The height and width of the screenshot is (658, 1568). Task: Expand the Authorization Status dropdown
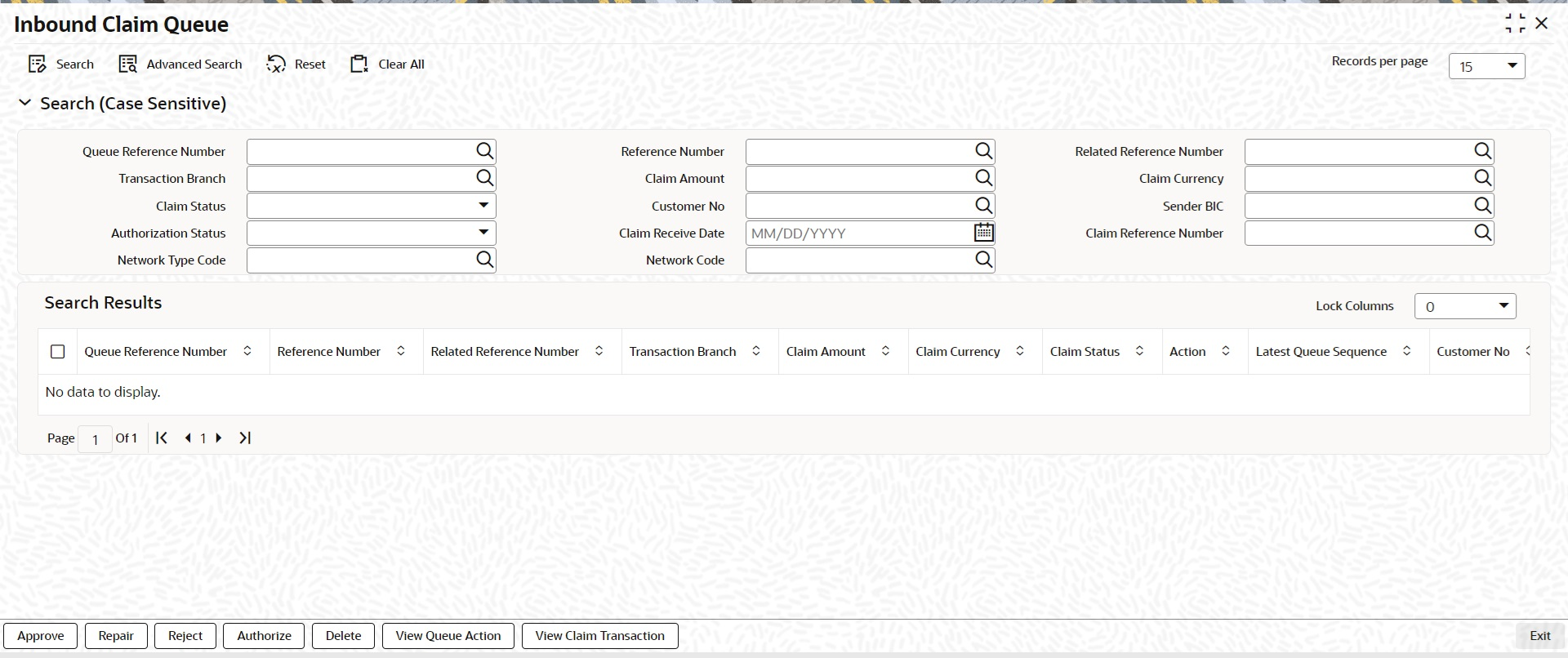[x=372, y=233]
